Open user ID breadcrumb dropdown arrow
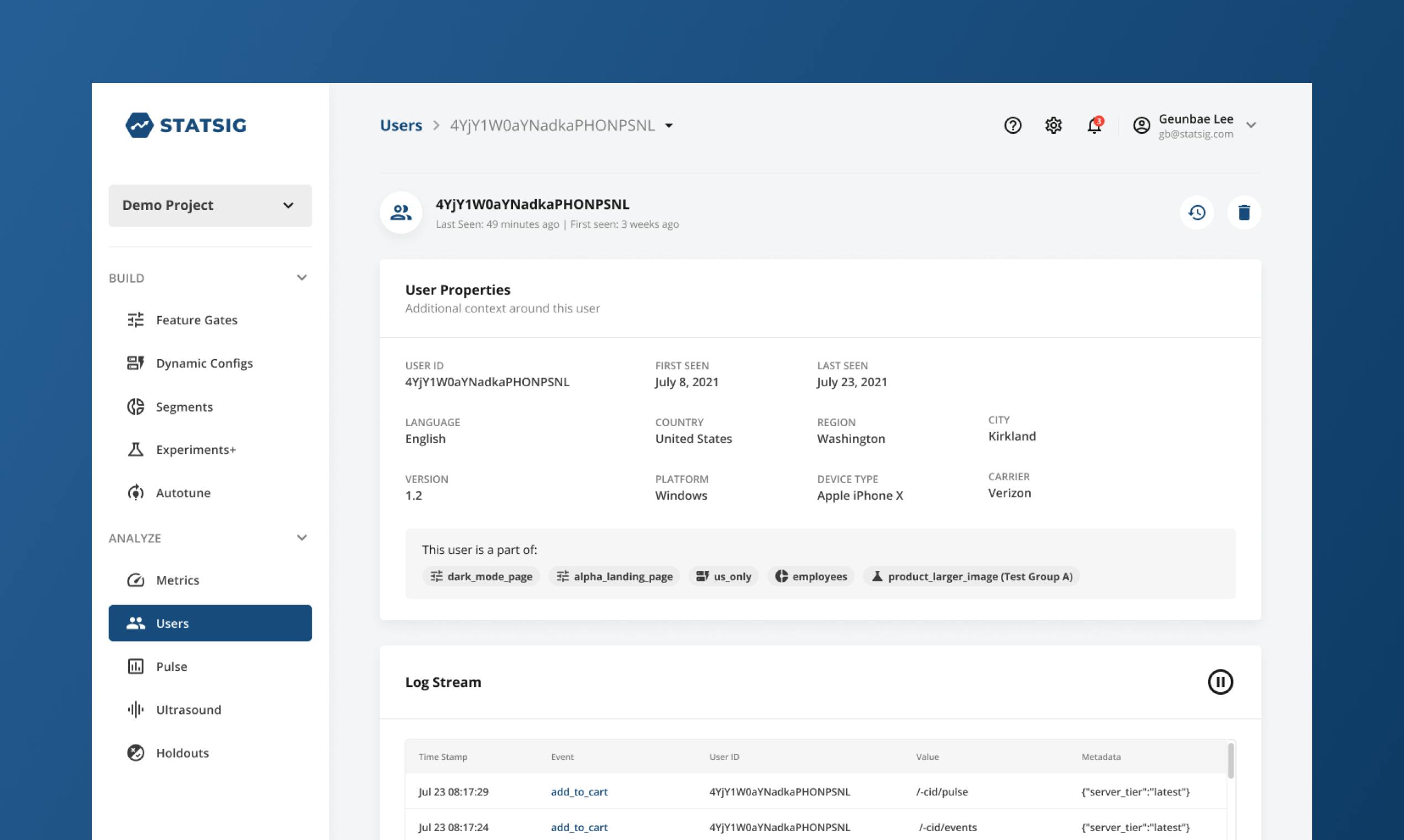This screenshot has height=840, width=1404. (x=669, y=125)
